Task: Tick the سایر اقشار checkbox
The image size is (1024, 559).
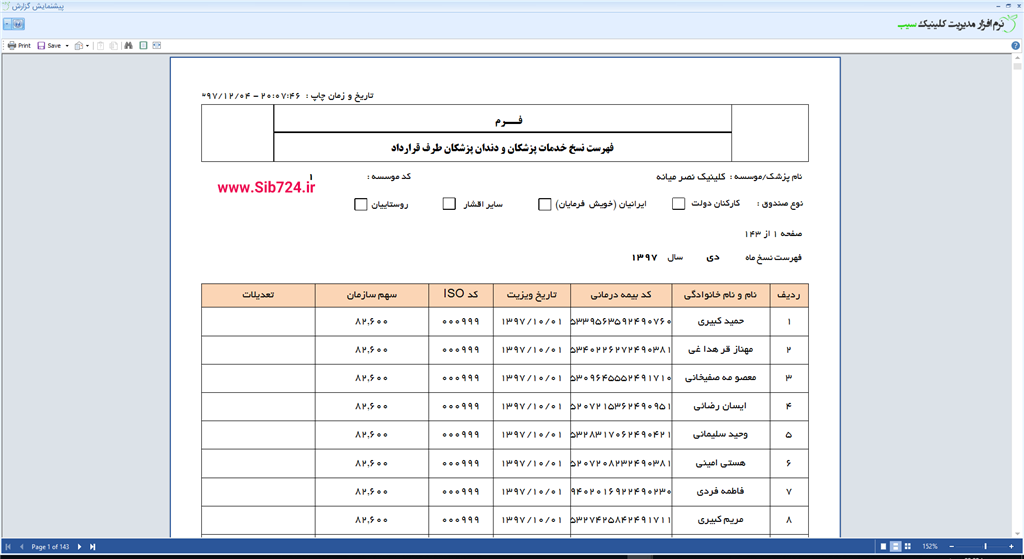Action: [x=449, y=204]
